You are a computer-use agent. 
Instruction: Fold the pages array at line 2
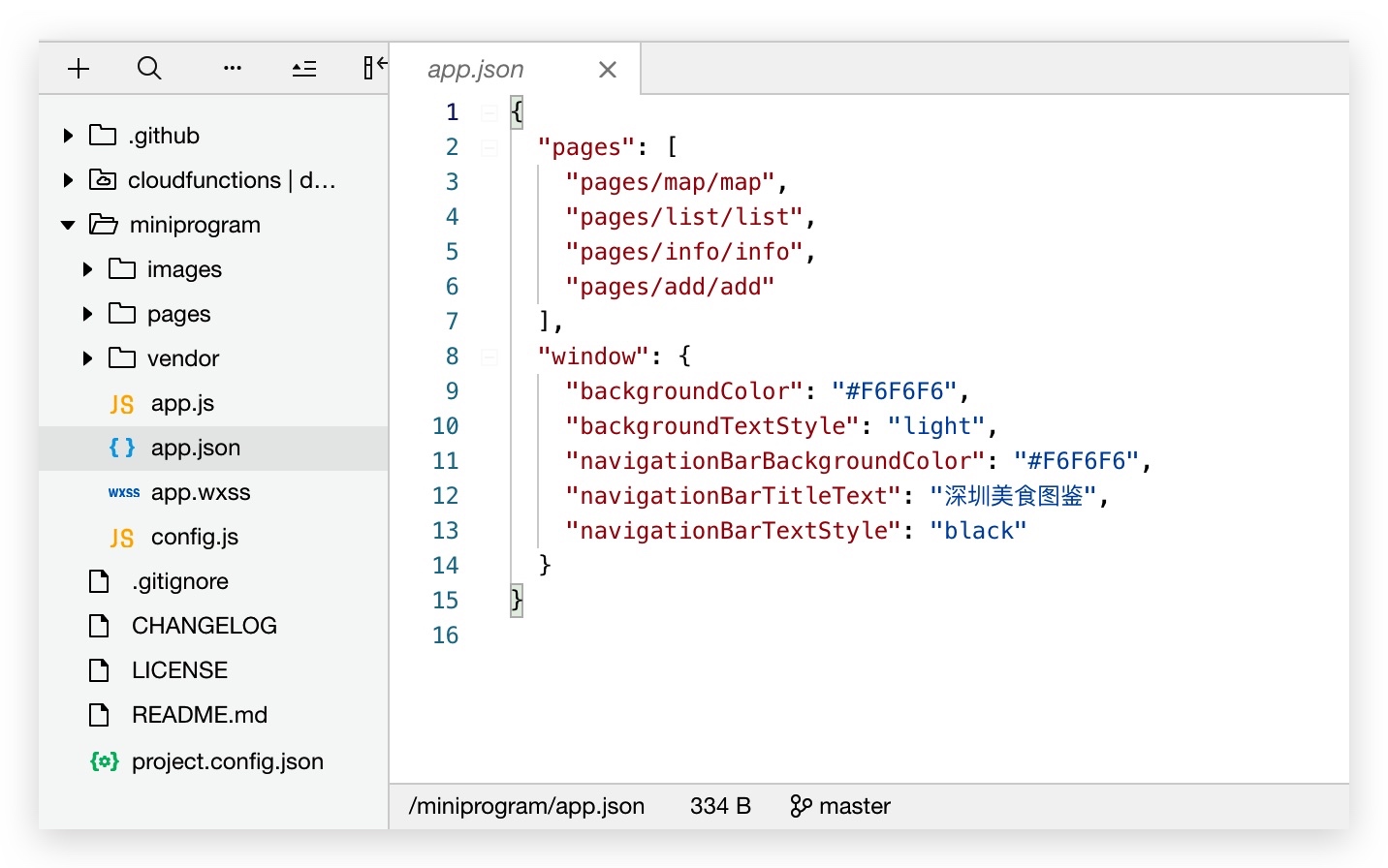(x=489, y=147)
